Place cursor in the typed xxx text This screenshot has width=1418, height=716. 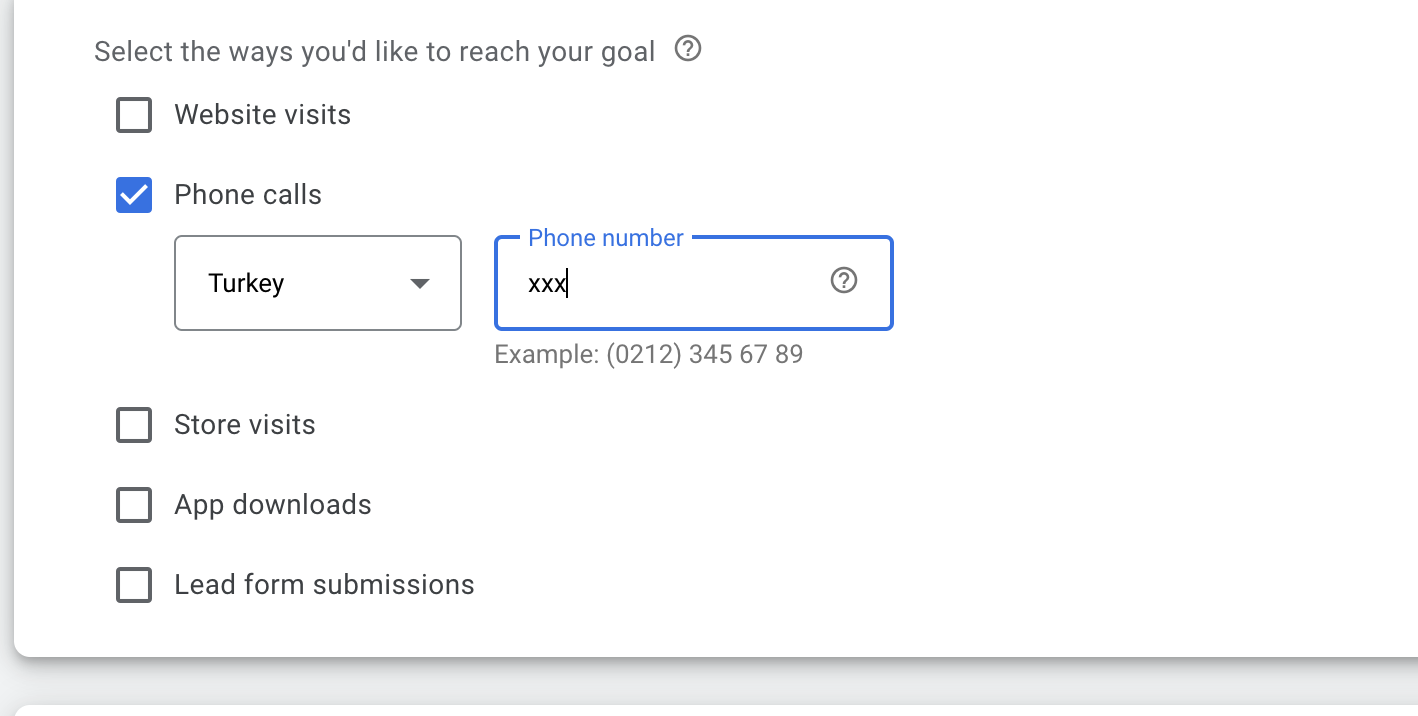(547, 284)
